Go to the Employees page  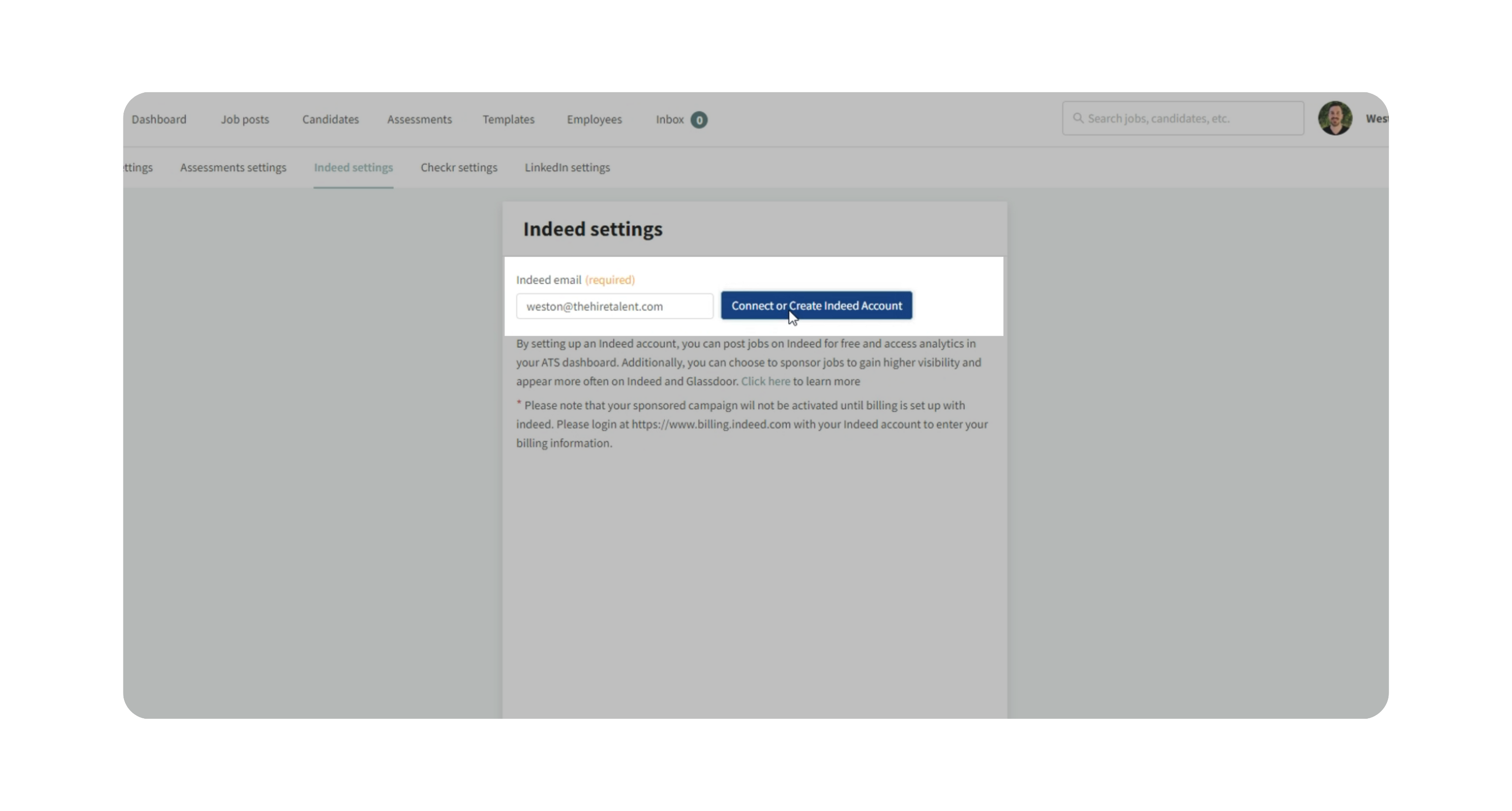[594, 119]
